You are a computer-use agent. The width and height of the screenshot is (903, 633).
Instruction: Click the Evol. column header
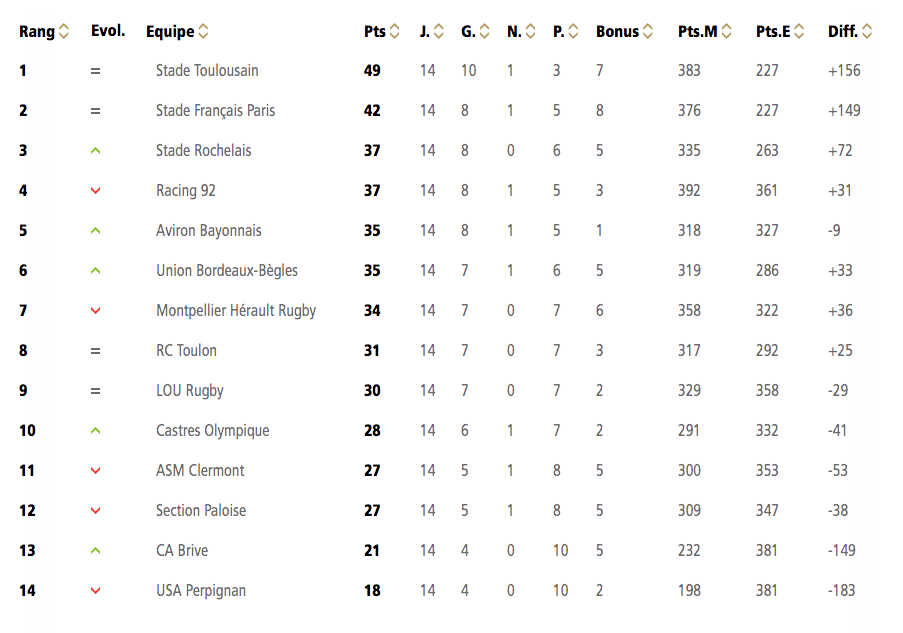click(x=108, y=31)
